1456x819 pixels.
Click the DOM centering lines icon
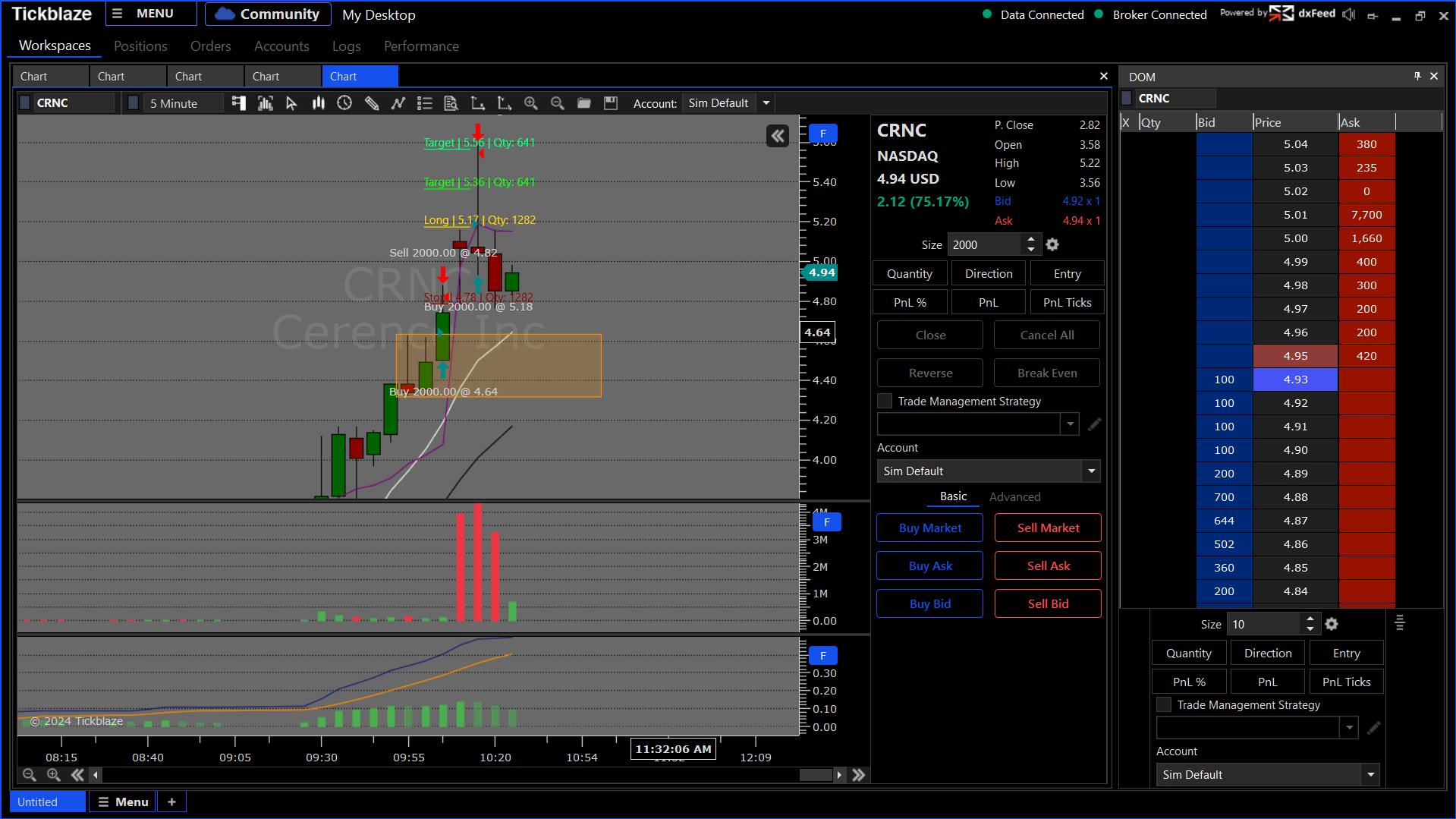(x=1400, y=623)
